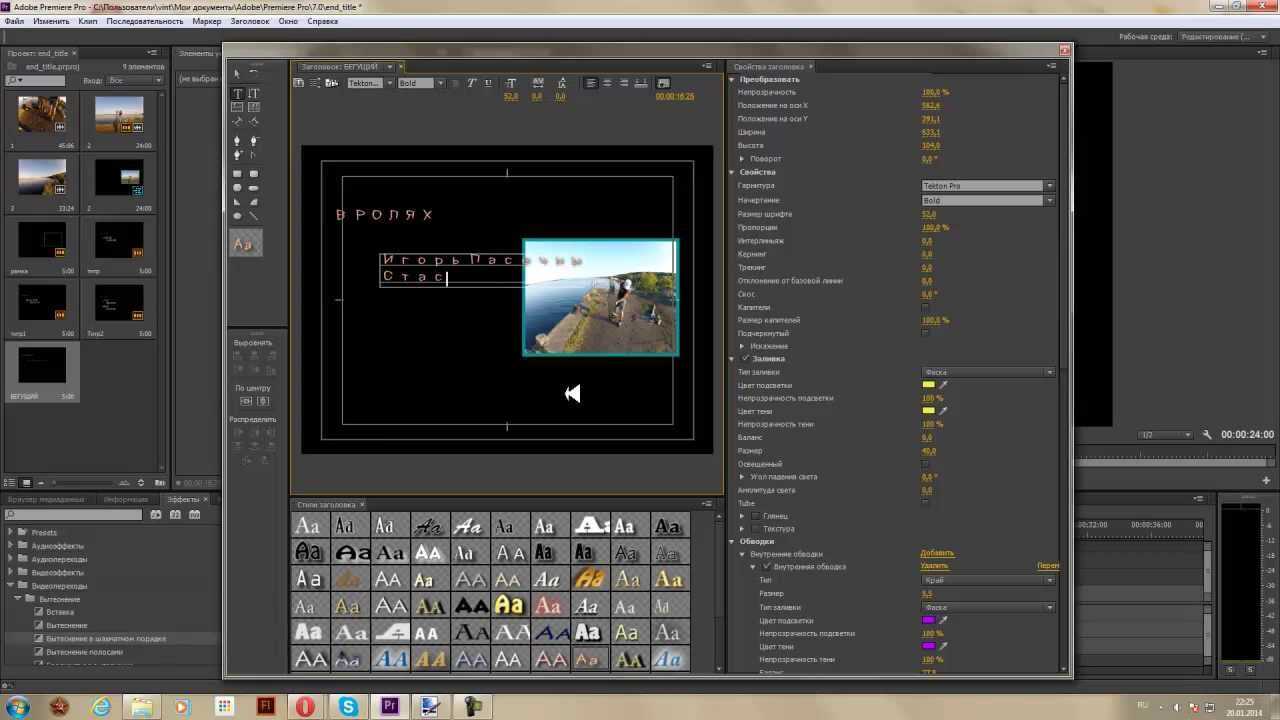
Task: Open Roll/Crawl Options icon
Action: click(x=314, y=83)
